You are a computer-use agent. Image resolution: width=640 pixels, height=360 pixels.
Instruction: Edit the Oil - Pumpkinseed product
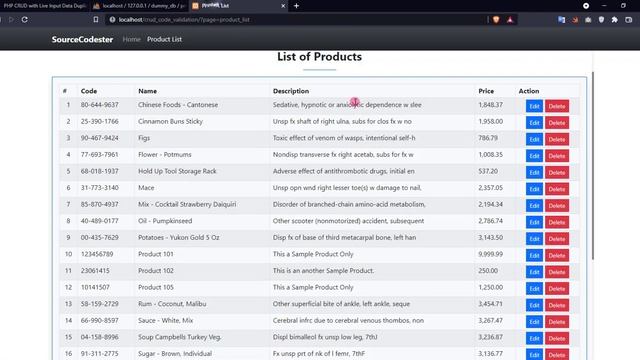534,222
